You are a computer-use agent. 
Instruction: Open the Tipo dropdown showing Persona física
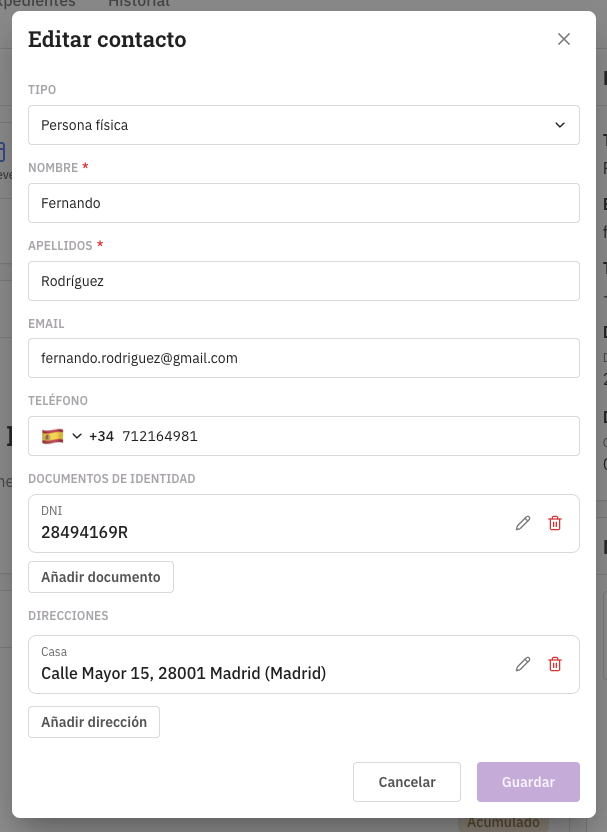[x=304, y=125]
